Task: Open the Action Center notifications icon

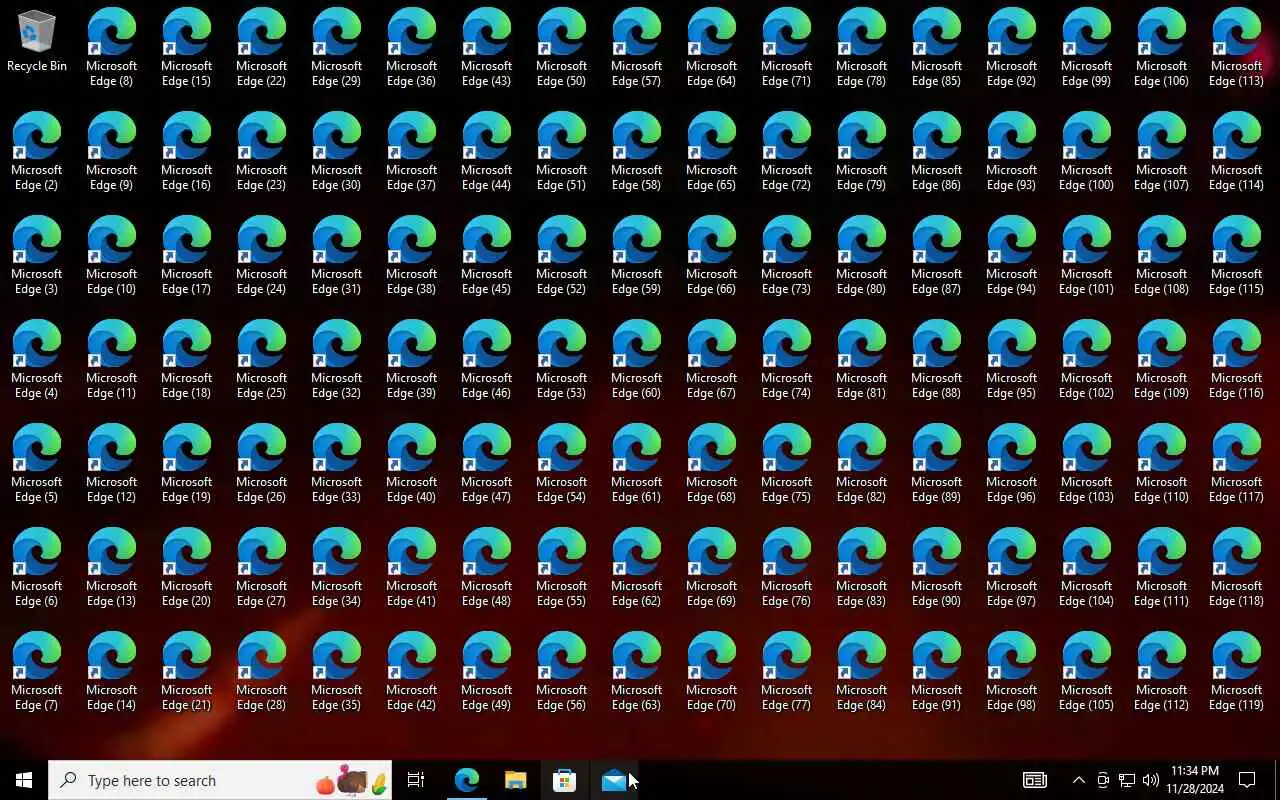Action: coord(1247,780)
